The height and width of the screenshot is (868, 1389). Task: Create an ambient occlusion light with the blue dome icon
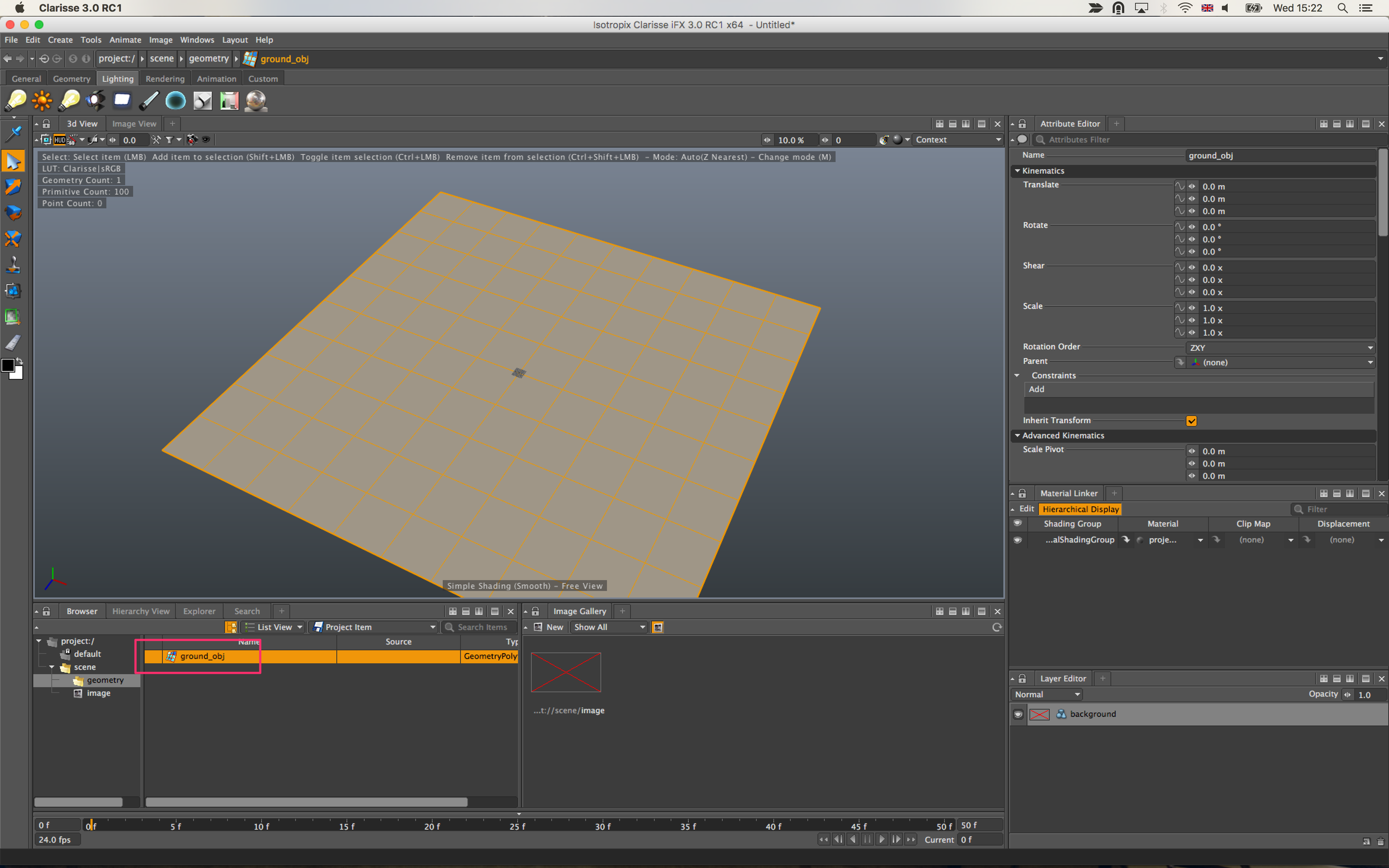pos(176,101)
